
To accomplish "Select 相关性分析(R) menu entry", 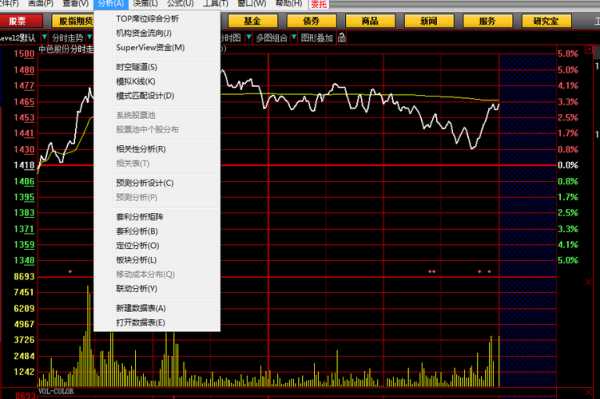I will pyautogui.click(x=141, y=149).
